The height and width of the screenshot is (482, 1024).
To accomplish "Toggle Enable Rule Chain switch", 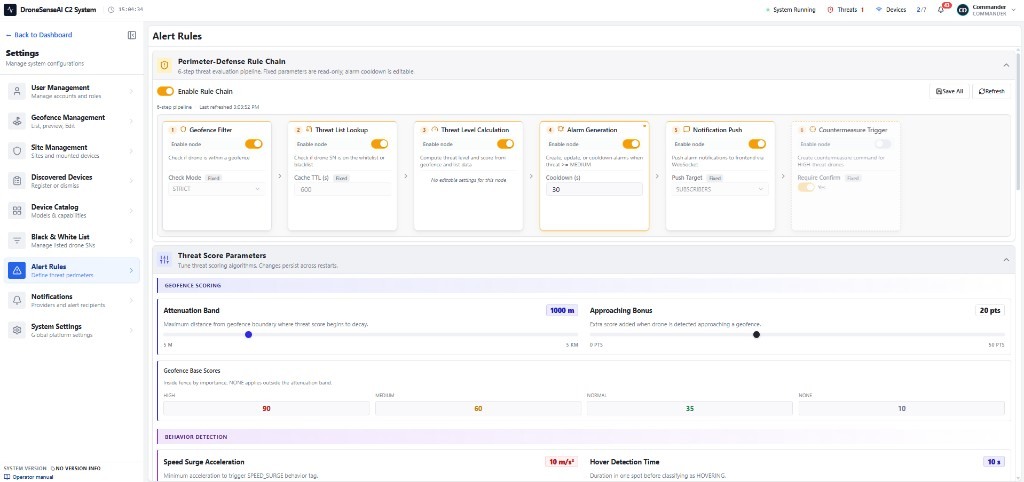I will (166, 91).
